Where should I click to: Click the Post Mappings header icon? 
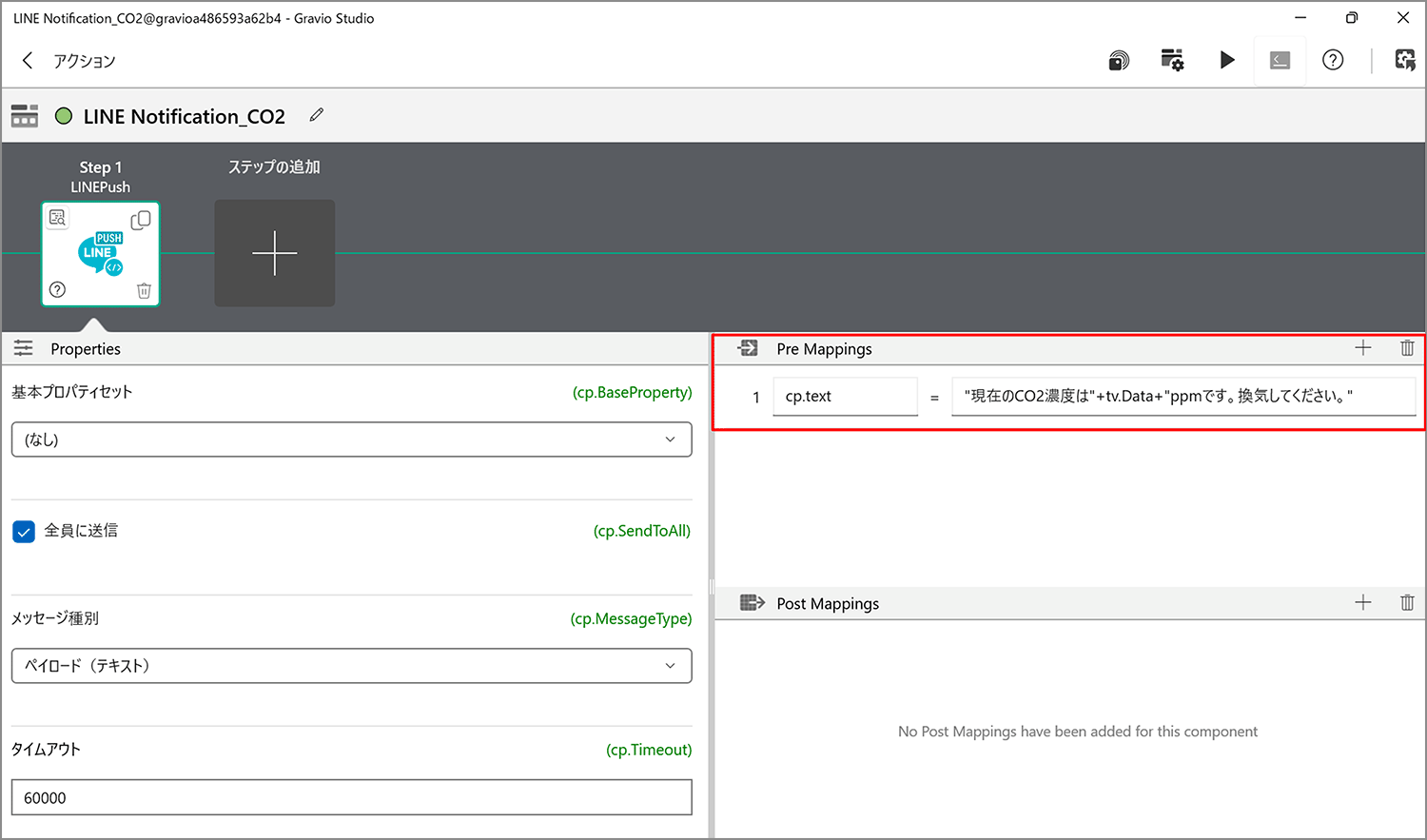click(x=753, y=602)
